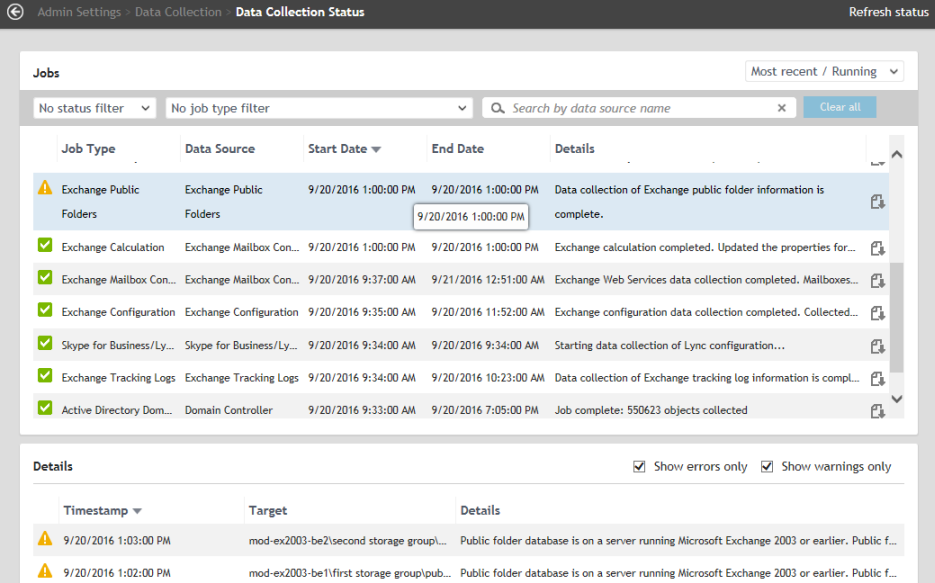Toggle Show warnings only checkbox
The height and width of the screenshot is (583, 935).
[767, 466]
